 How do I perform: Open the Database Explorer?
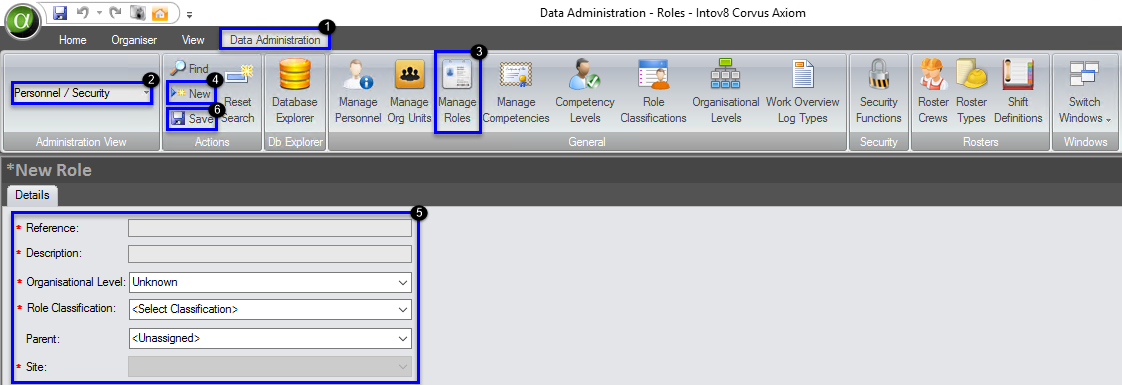coord(294,92)
